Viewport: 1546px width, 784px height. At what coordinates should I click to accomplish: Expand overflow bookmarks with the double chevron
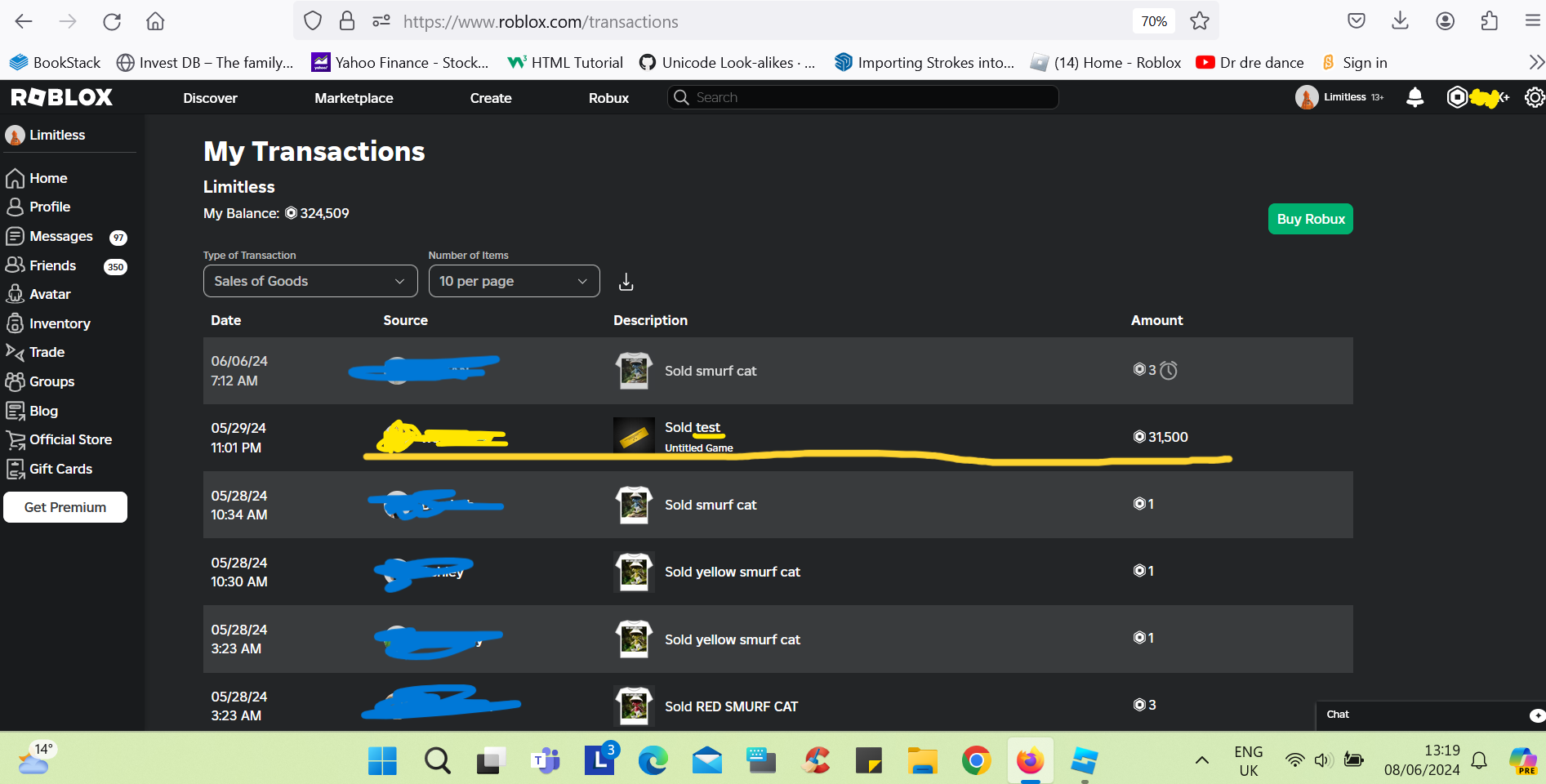pyautogui.click(x=1536, y=61)
